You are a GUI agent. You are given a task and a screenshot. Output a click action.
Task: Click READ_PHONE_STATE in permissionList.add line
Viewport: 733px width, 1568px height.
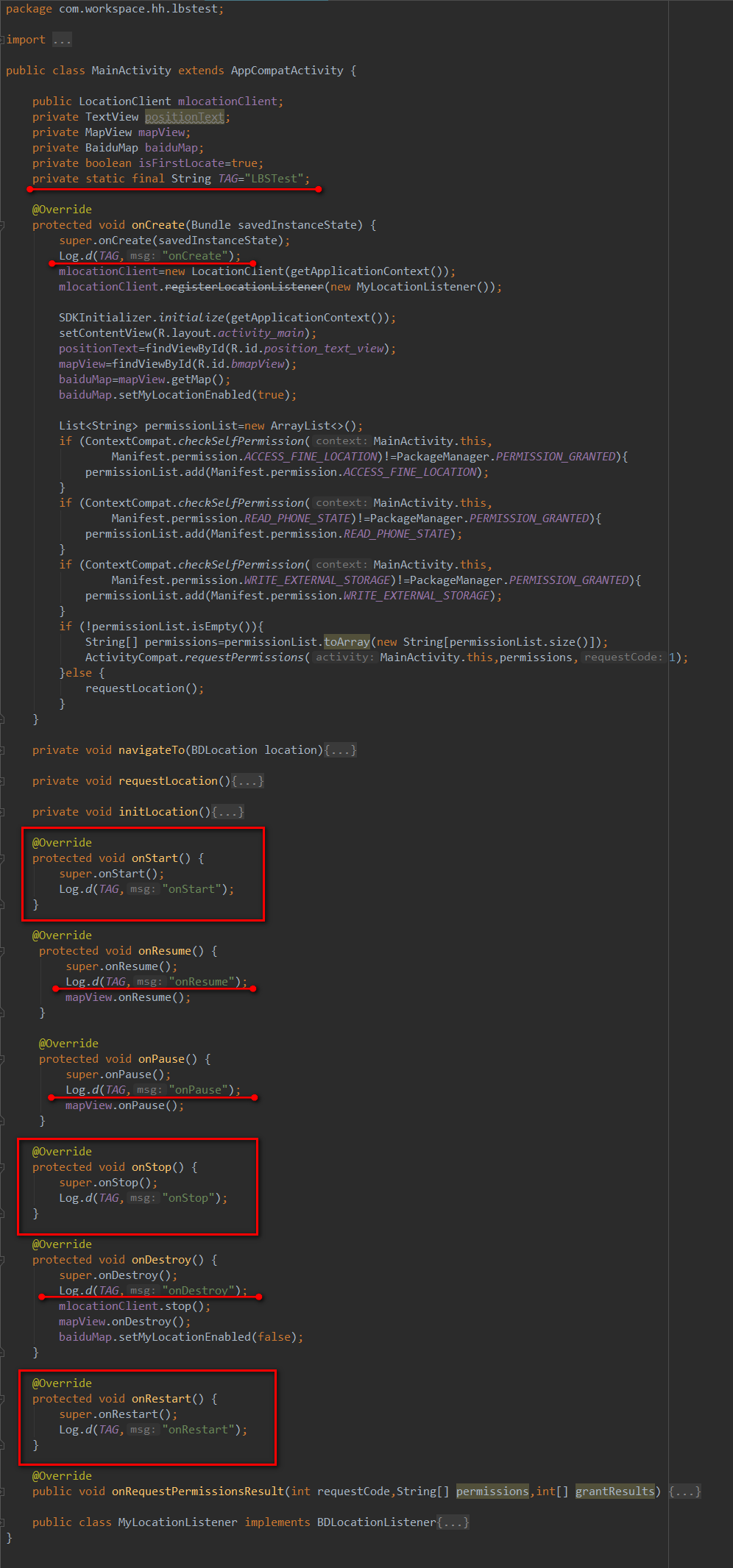point(397,534)
